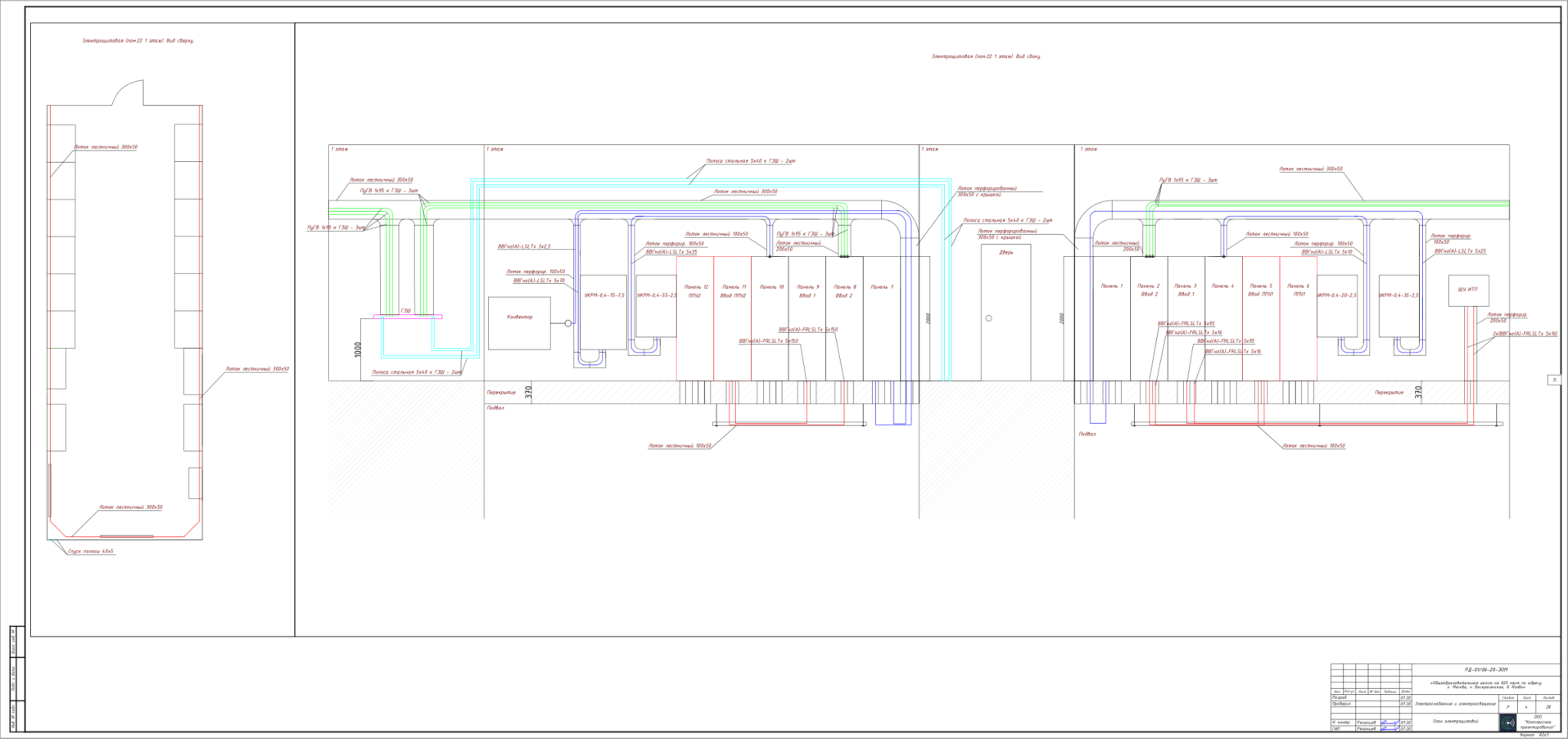Image resolution: width=1568 pixels, height=739 pixels.
Task: Click the УКРМ-0,4-55-2,5 cabinet
Action: coord(656,306)
